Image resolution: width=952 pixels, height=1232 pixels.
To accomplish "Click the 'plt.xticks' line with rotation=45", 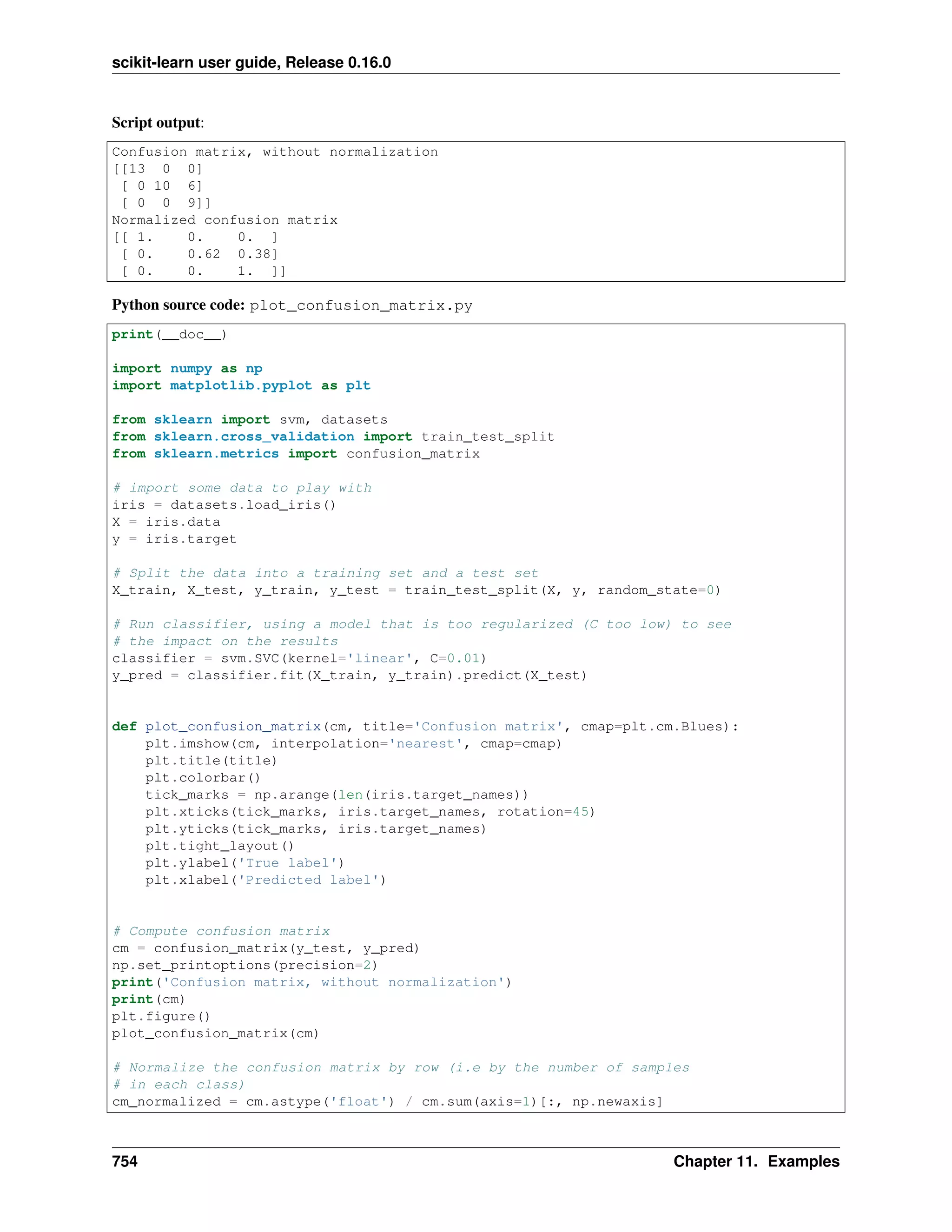I will pyautogui.click(x=370, y=812).
